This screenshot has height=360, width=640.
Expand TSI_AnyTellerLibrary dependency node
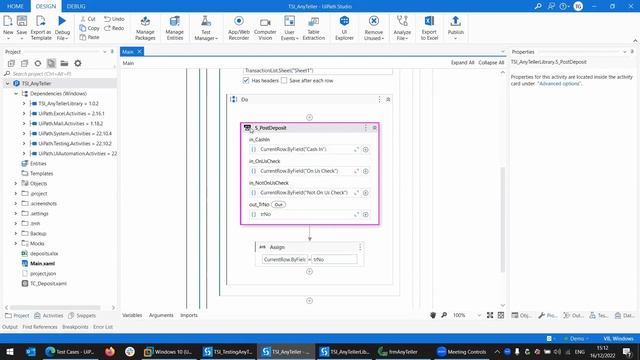click(x=24, y=104)
